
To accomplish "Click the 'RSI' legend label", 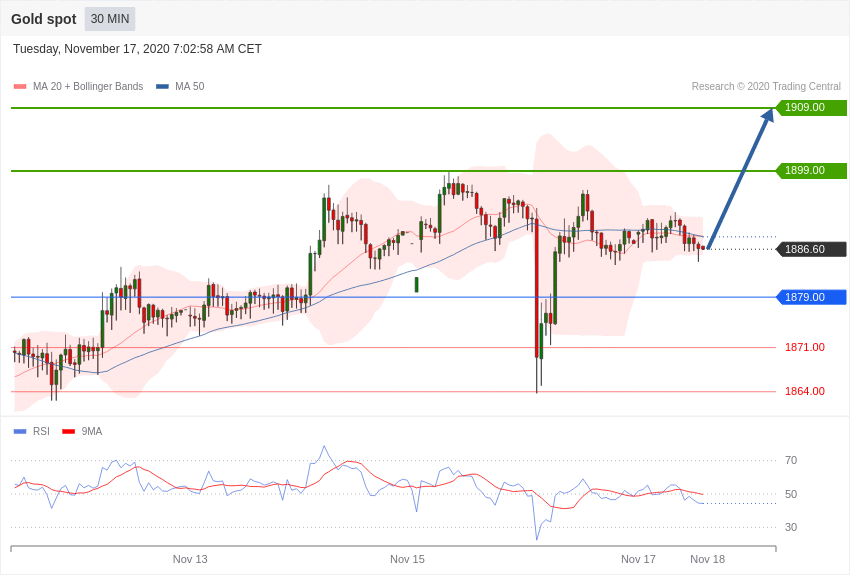I will pyautogui.click(x=41, y=431).
